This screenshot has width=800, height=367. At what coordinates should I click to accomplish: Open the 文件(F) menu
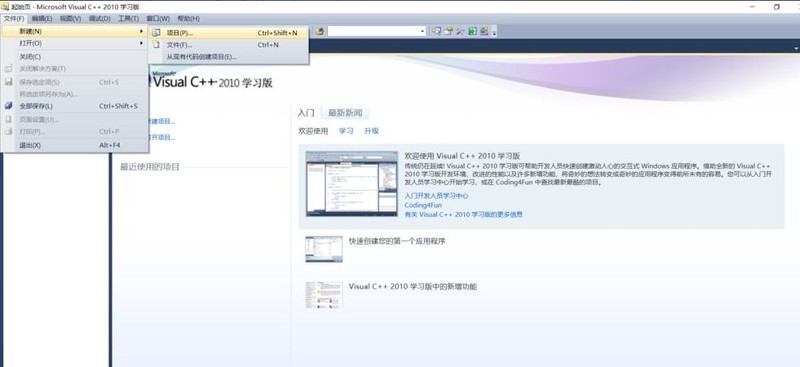(14, 18)
